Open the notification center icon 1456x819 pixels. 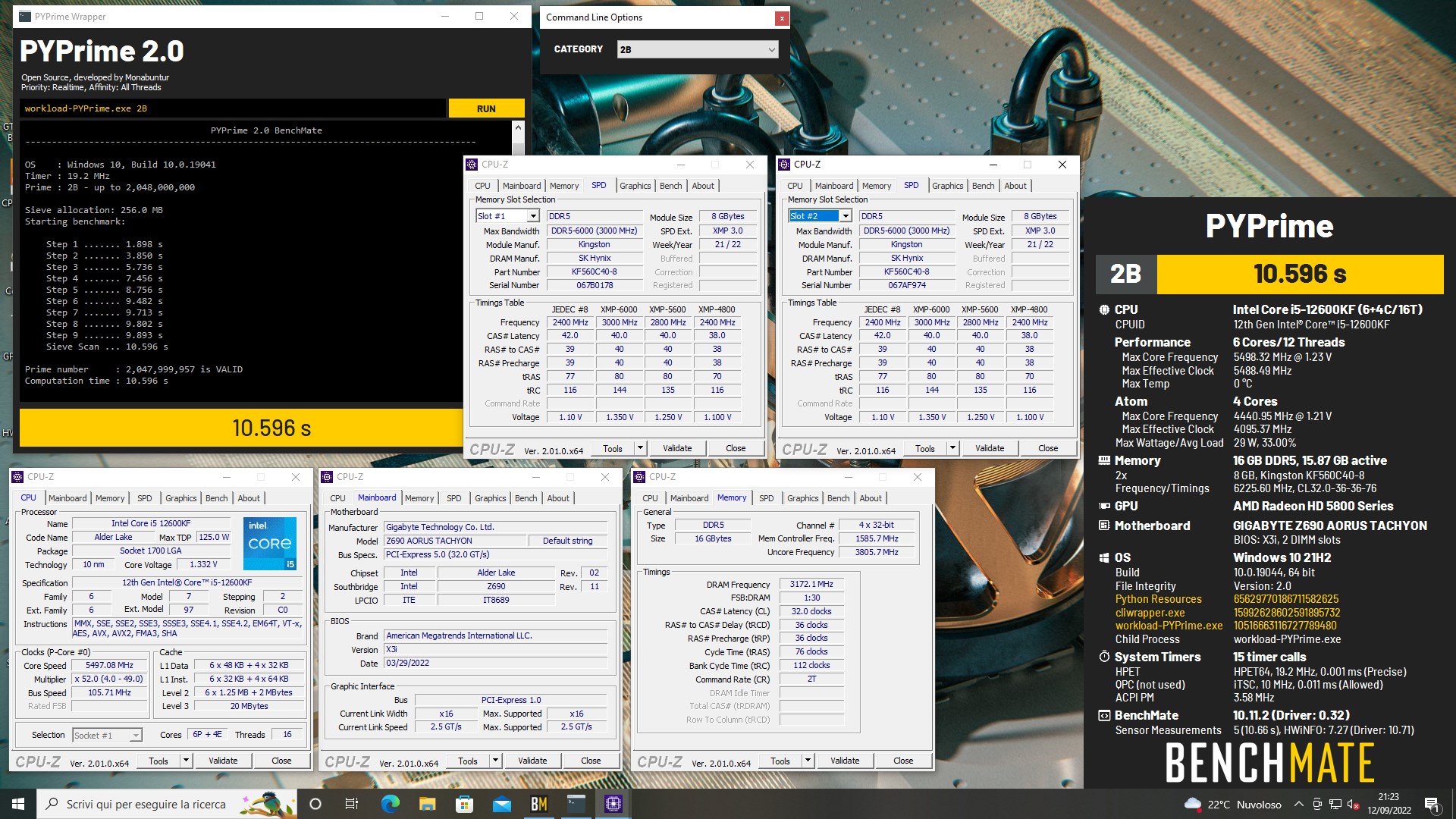(1431, 804)
